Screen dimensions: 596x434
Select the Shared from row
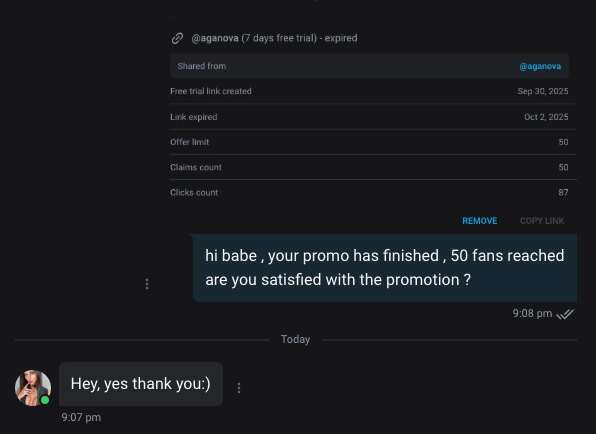(369, 66)
